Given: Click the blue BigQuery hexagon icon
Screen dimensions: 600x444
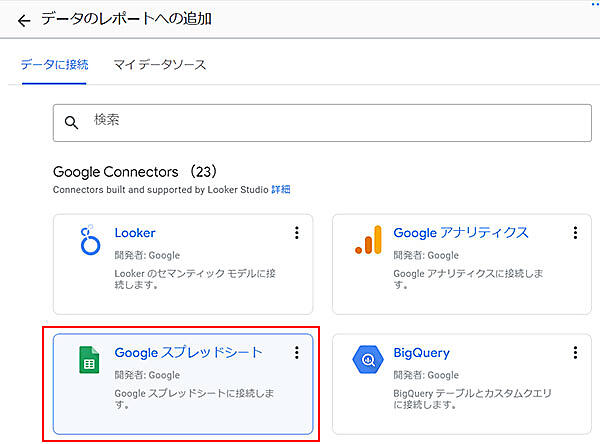Looking at the screenshot, I should click(x=368, y=360).
